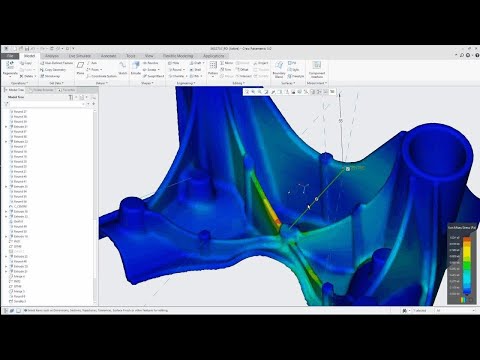Click the Copy Geometry button
This screenshot has width=480, height=360.
tap(53, 70)
